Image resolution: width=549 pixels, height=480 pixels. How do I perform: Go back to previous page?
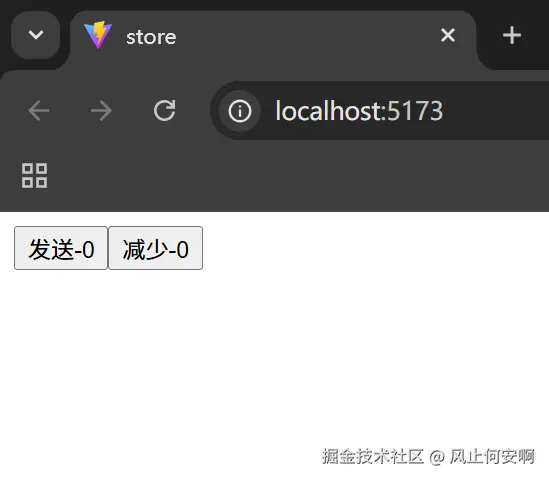coord(39,111)
